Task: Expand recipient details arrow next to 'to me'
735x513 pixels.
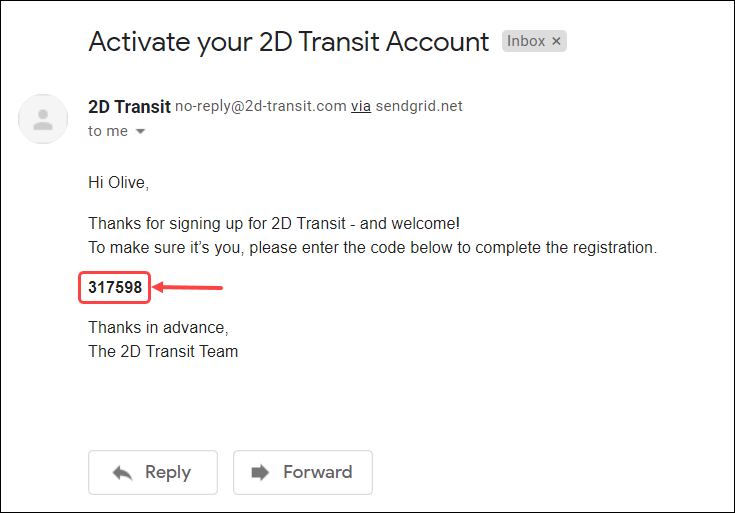Action: [x=140, y=131]
